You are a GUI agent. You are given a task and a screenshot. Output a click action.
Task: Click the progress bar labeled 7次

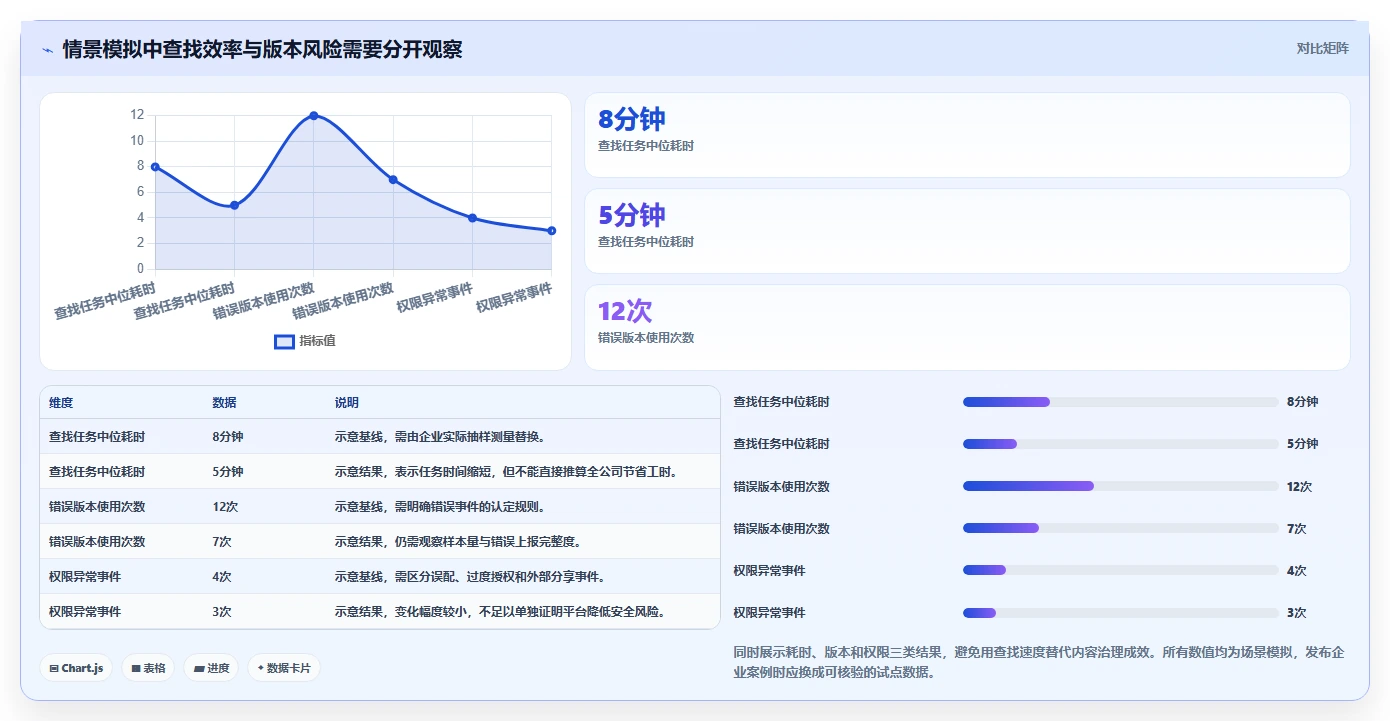coord(1120,528)
